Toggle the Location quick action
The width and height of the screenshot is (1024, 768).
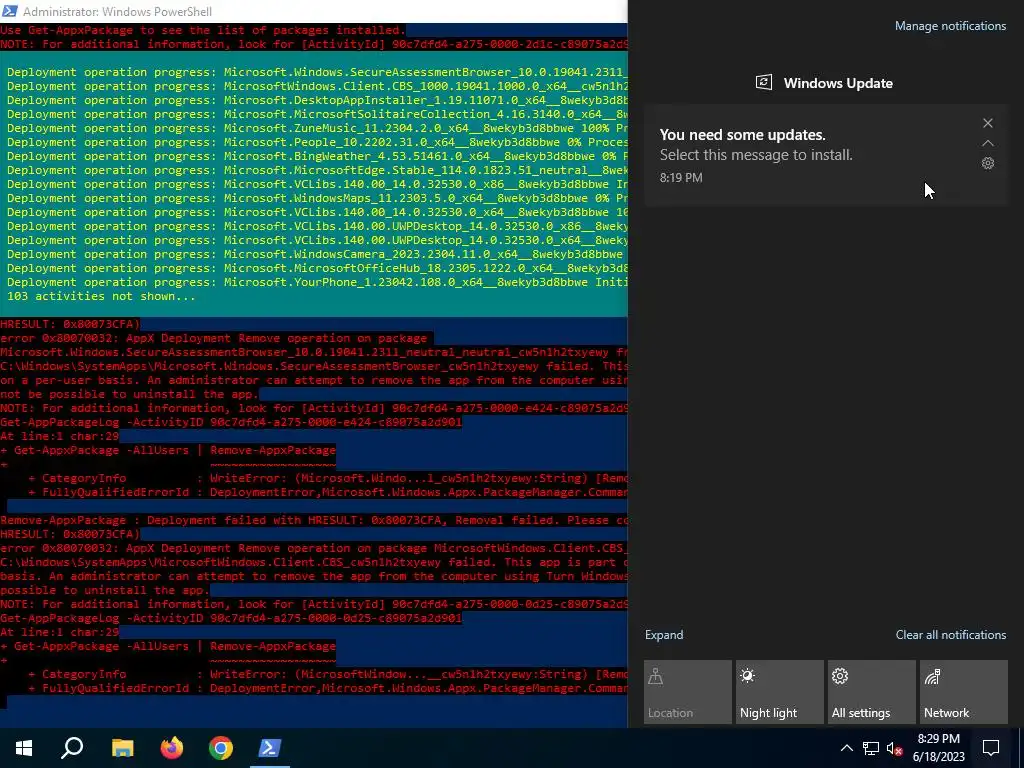(x=688, y=692)
